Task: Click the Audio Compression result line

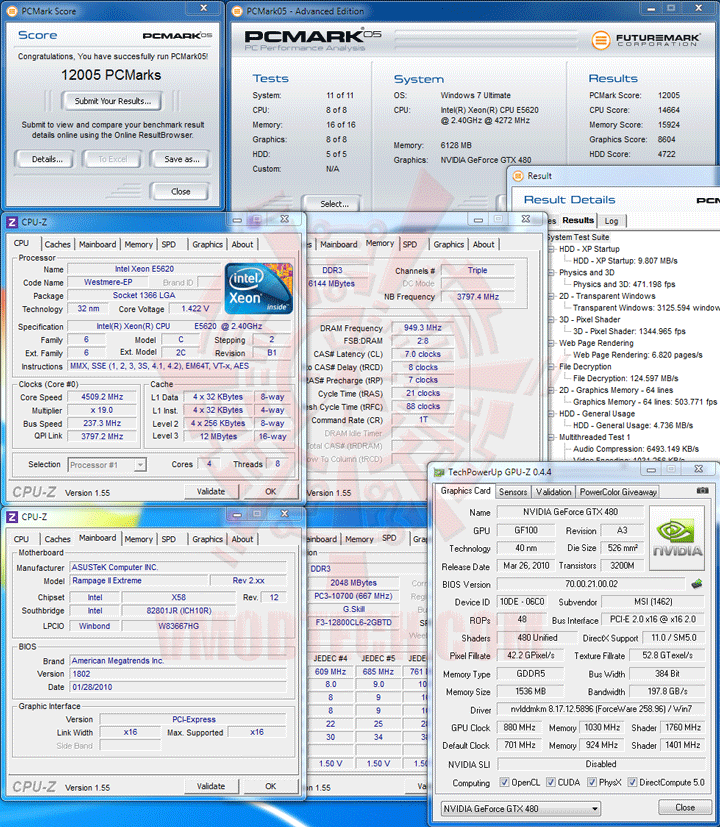Action: pos(636,449)
